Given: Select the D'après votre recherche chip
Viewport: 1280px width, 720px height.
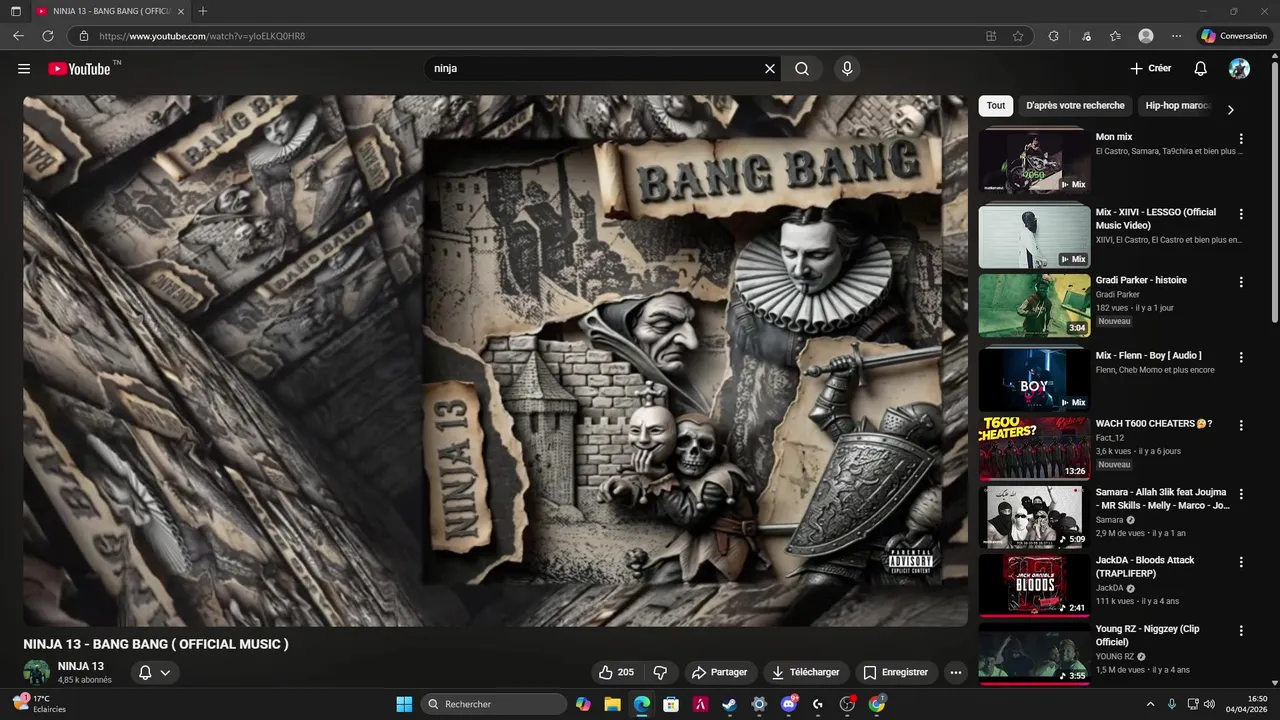Looking at the screenshot, I should point(1075,106).
